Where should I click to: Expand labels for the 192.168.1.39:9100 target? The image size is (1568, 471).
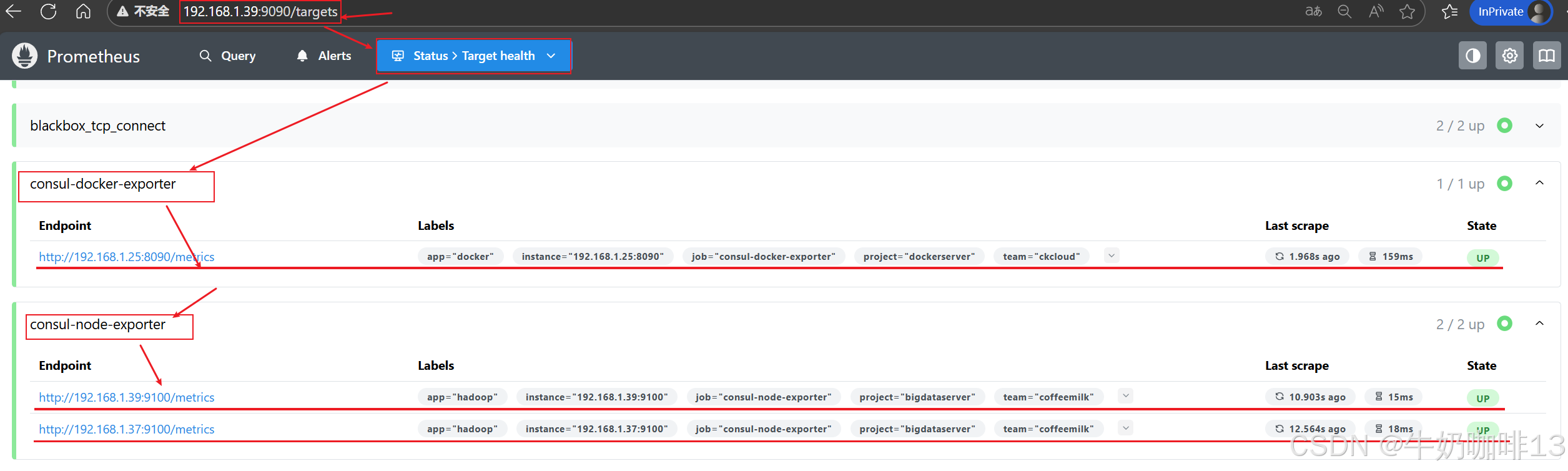1125,396
